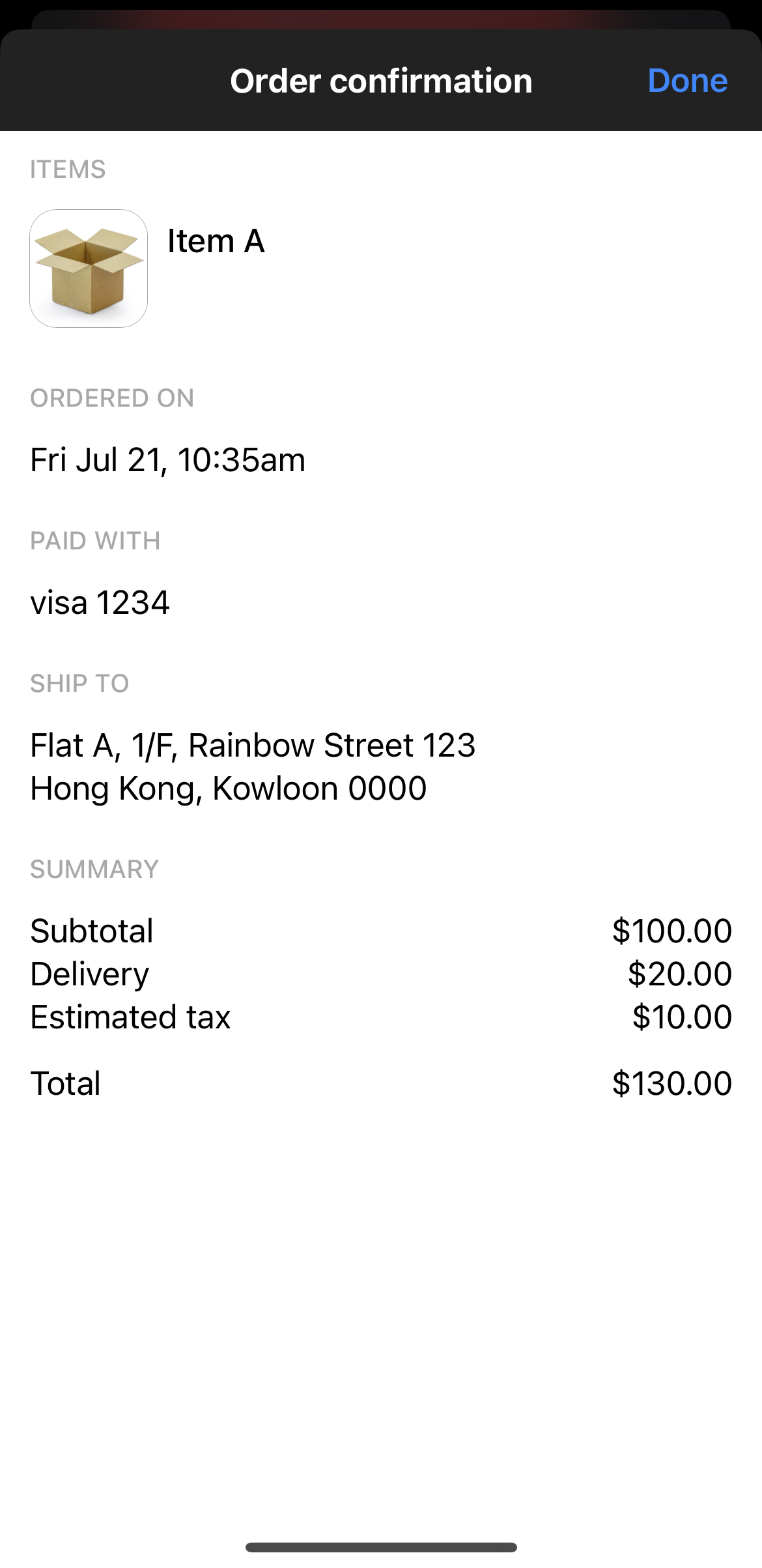Click the SHIP TO section header

point(79,684)
